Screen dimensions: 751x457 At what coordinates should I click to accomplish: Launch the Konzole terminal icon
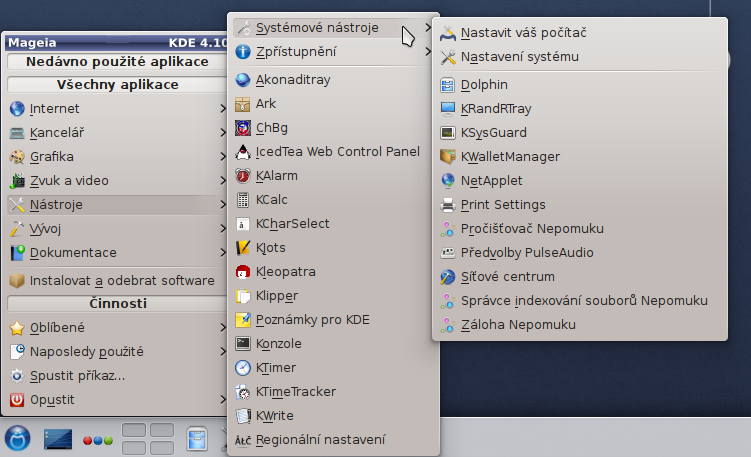(x=243, y=344)
